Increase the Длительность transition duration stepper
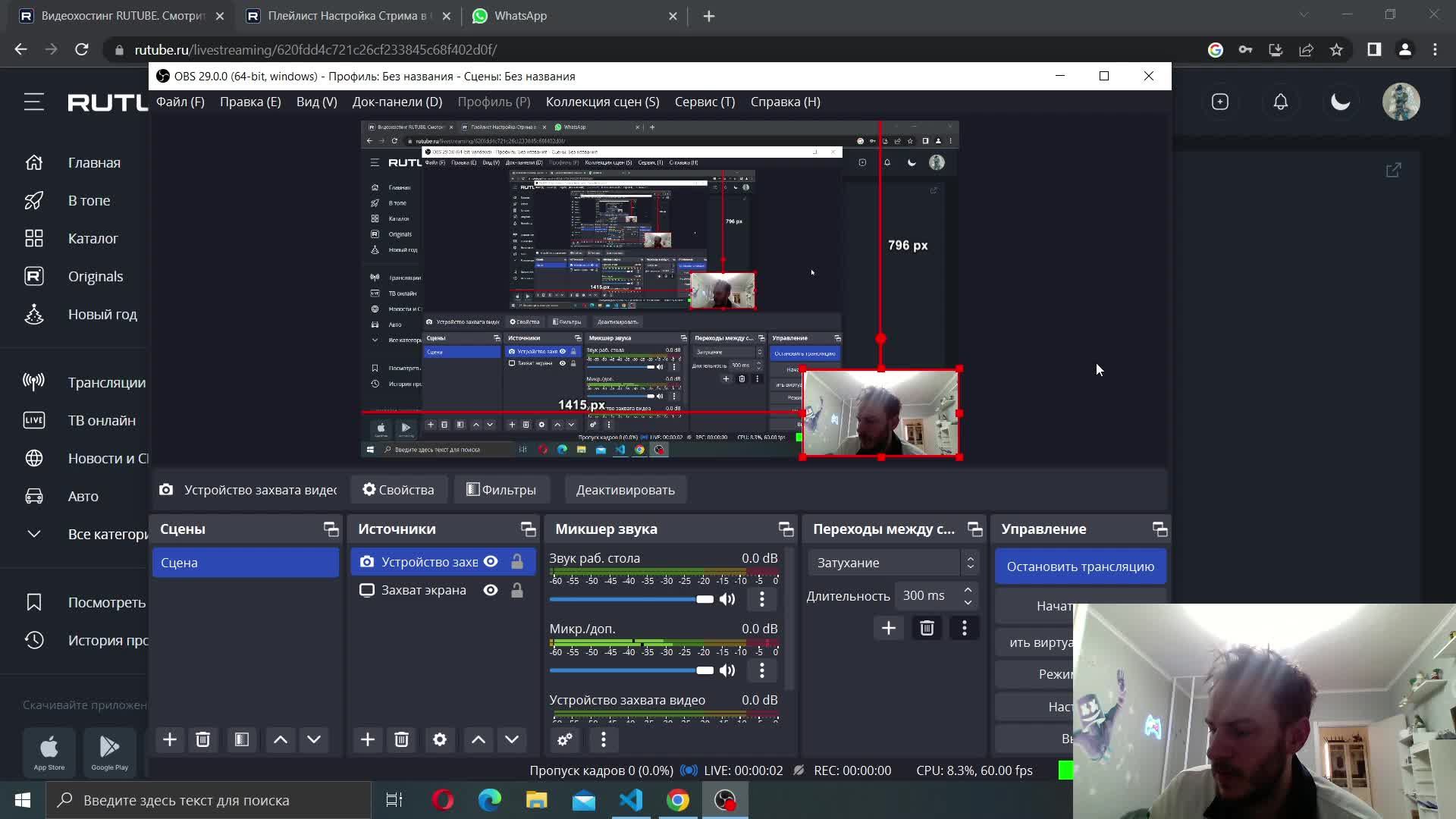Screen dimensions: 1456x819 pos(968,590)
